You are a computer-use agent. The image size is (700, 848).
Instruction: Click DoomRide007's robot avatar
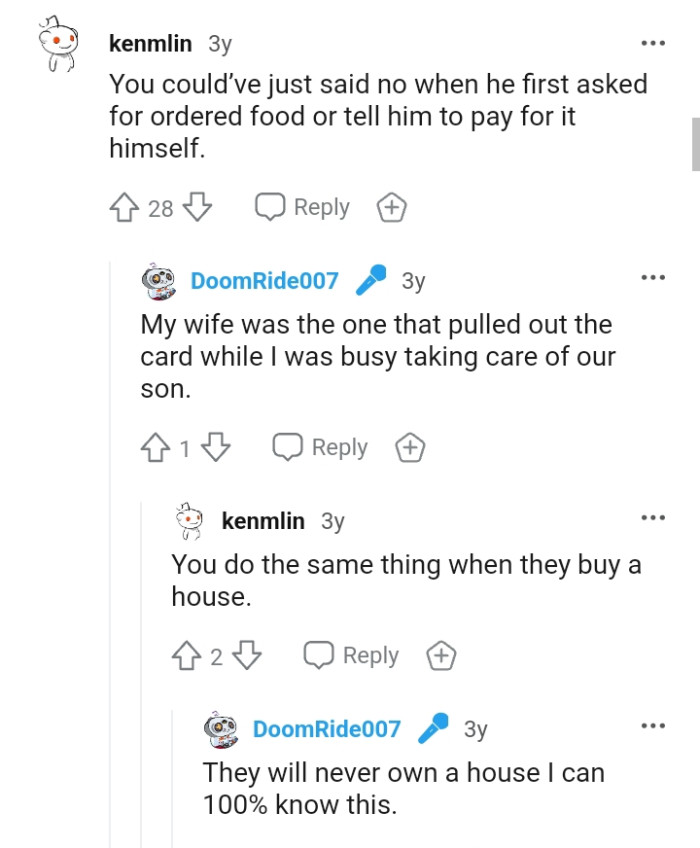pos(157,280)
